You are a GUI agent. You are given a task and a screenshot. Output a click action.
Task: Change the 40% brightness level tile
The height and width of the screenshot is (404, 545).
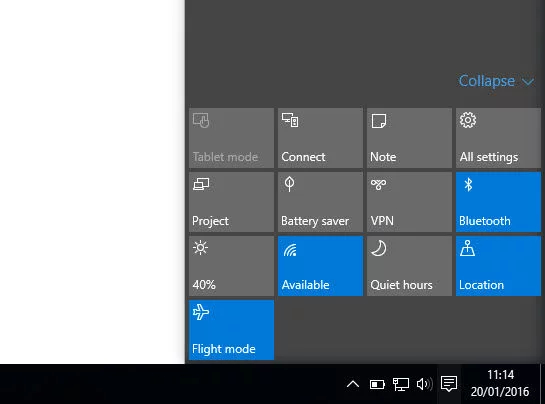tap(231, 266)
